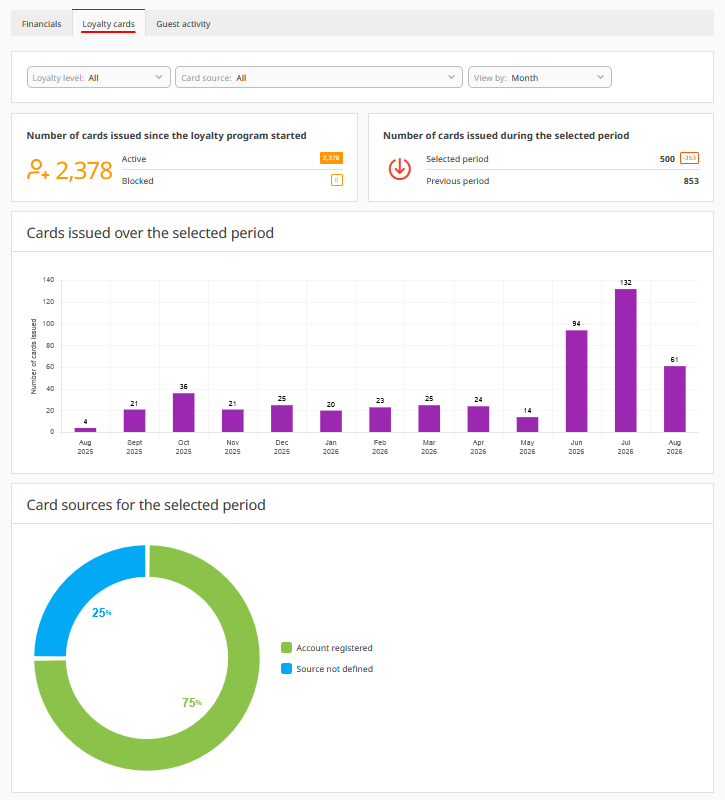Click the orange user-plus cards issued icon
725x800 pixels.
pyautogui.click(x=38, y=169)
